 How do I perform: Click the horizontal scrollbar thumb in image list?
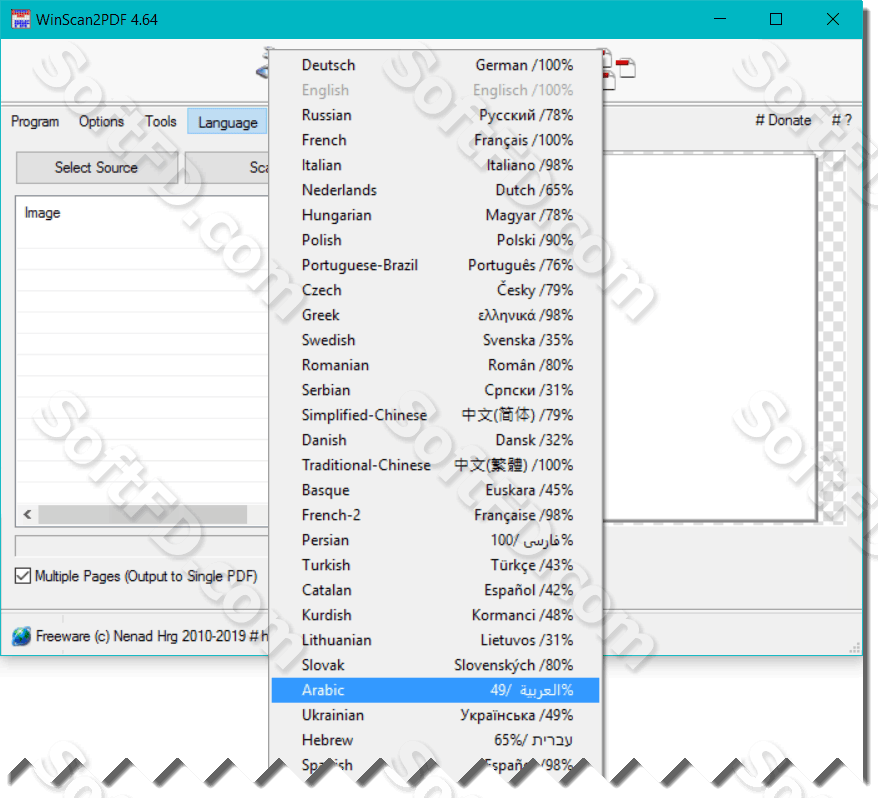point(143,515)
